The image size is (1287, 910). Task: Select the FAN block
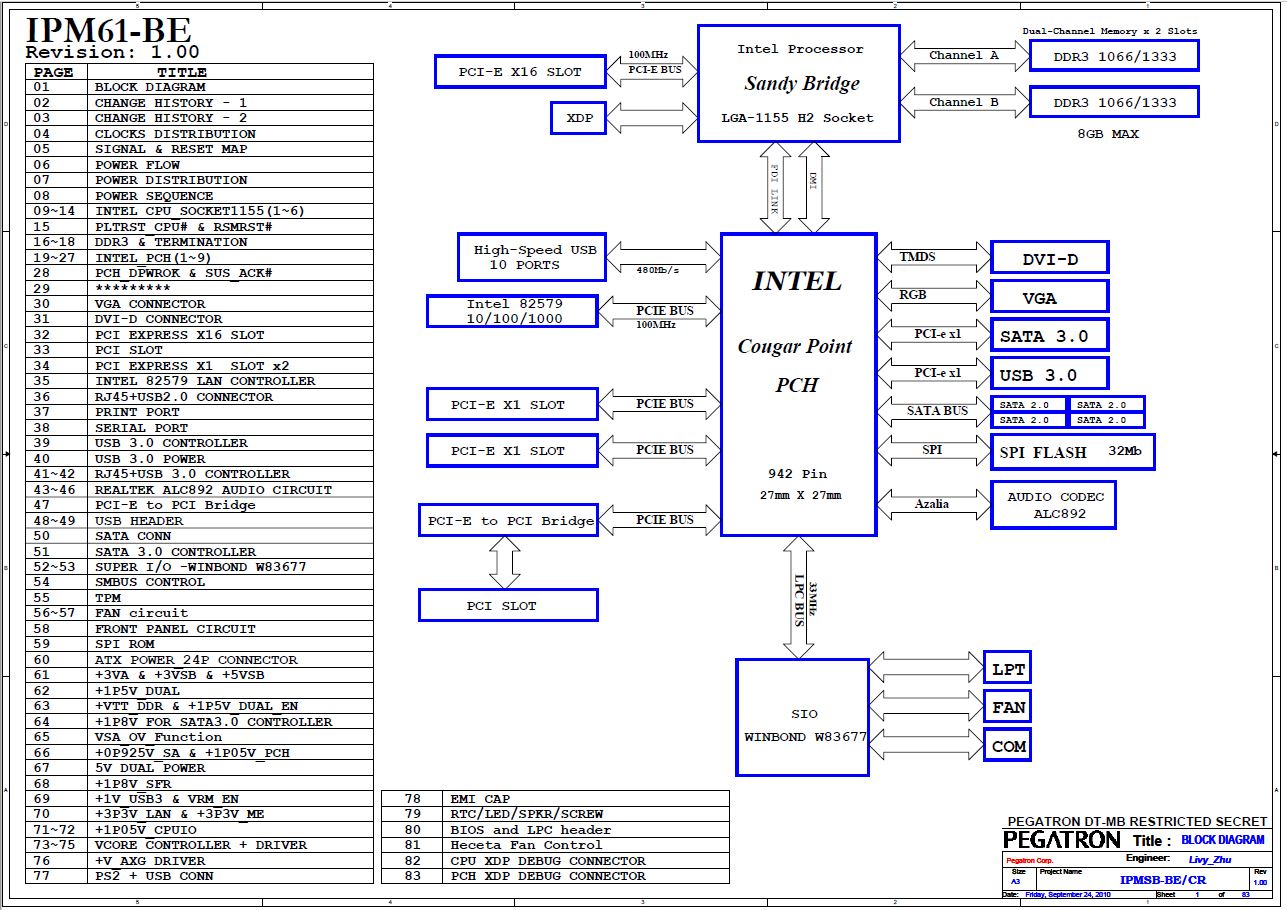(1007, 707)
